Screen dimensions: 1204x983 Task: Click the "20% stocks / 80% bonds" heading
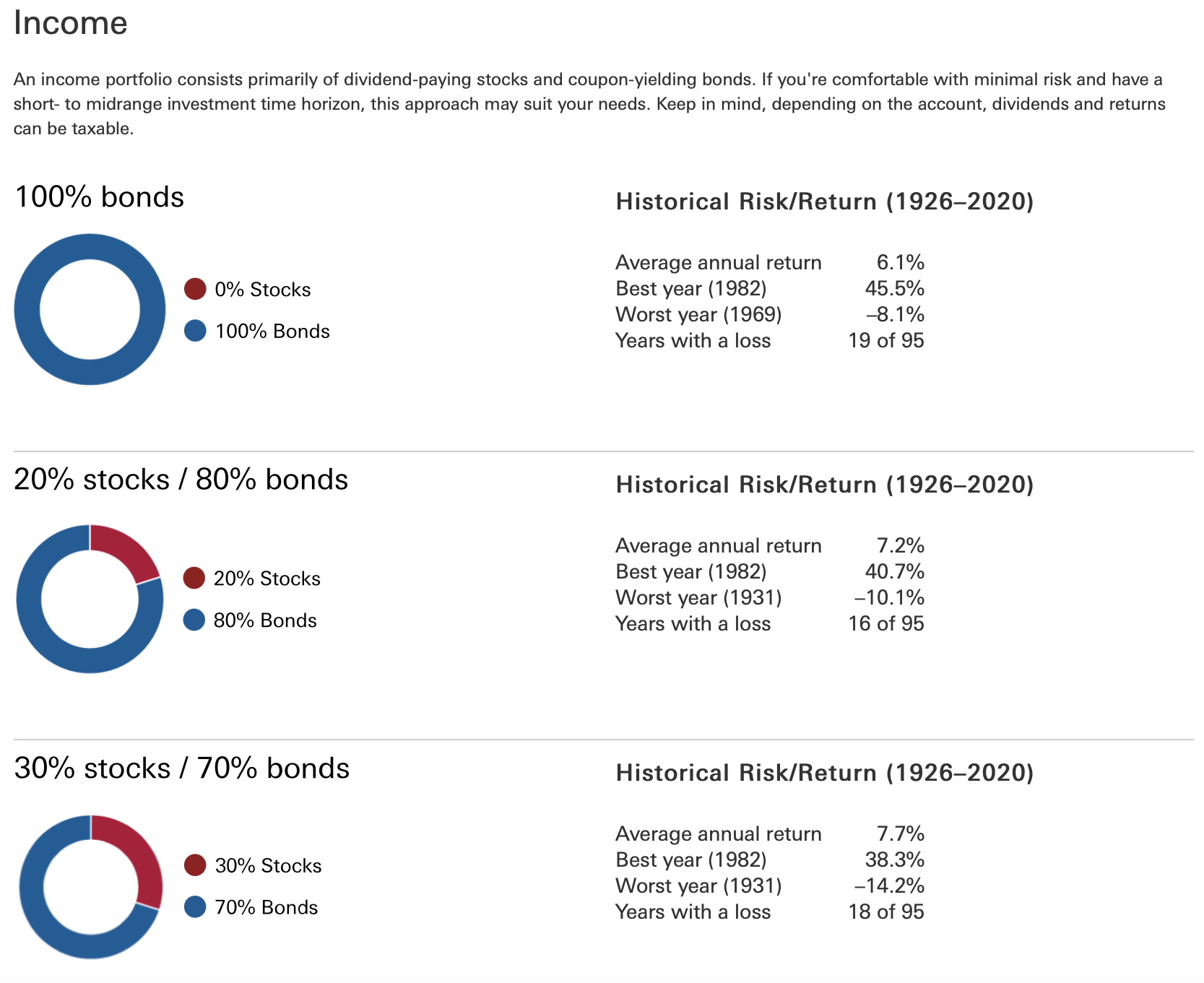pos(181,480)
